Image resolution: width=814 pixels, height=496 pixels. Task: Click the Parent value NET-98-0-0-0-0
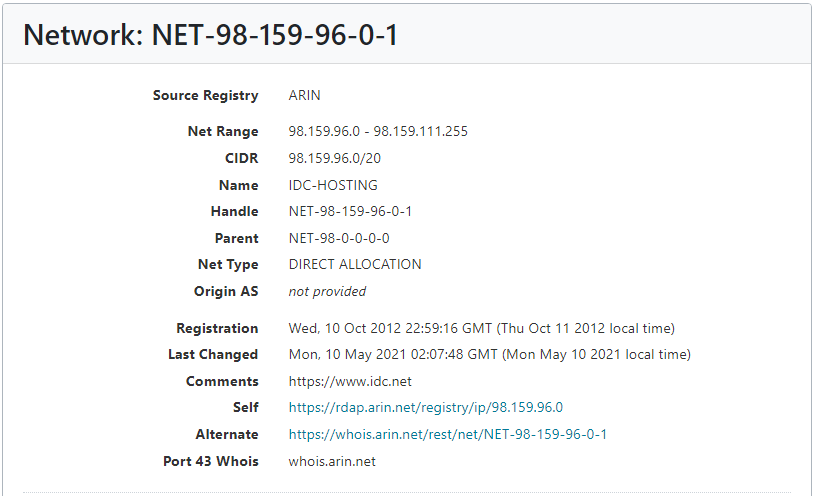tap(339, 238)
